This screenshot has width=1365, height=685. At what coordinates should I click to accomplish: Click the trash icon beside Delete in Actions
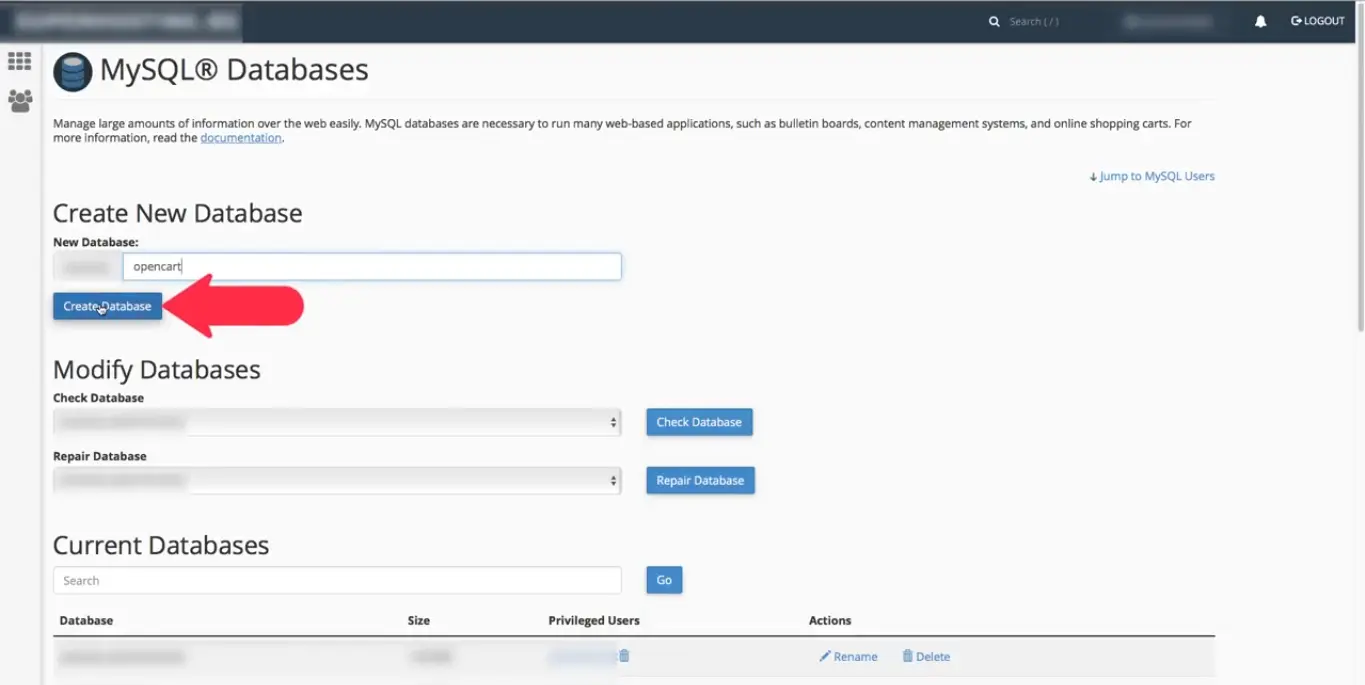tap(908, 656)
